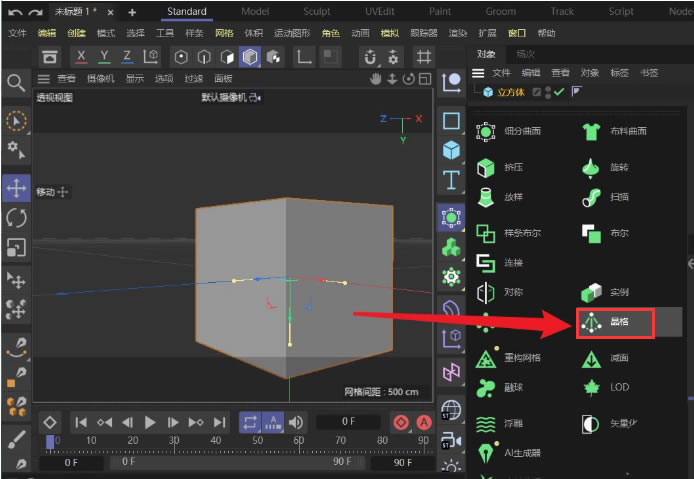The width and height of the screenshot is (694, 479).
Task: Toggle Y axis lock
Action: [x=104, y=57]
